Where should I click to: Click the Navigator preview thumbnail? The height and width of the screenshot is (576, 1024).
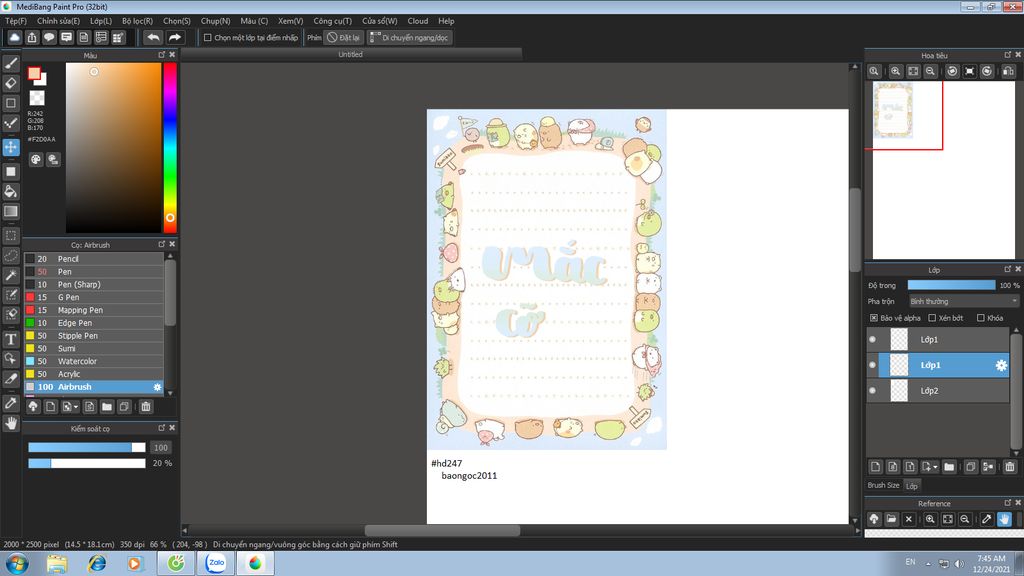click(893, 110)
